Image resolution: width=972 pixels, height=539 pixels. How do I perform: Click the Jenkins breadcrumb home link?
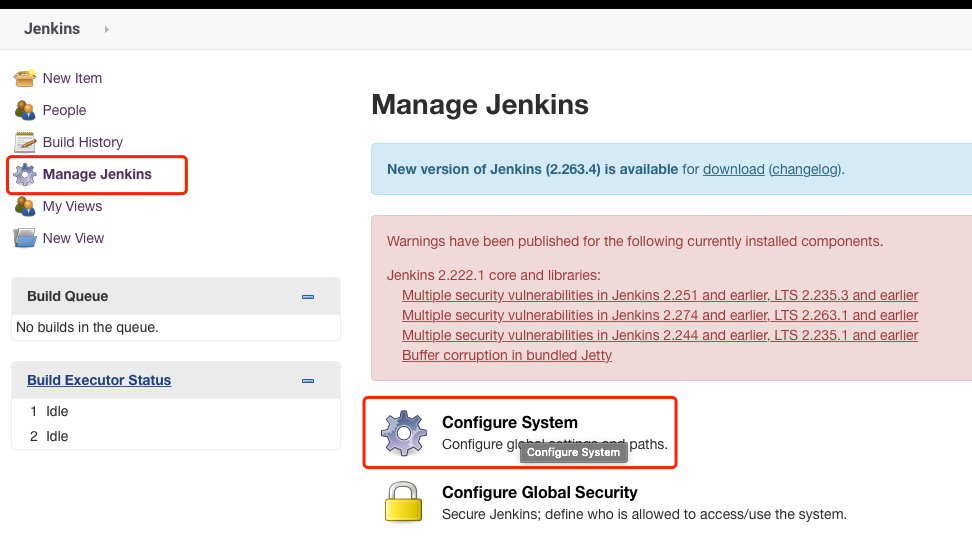coord(52,29)
